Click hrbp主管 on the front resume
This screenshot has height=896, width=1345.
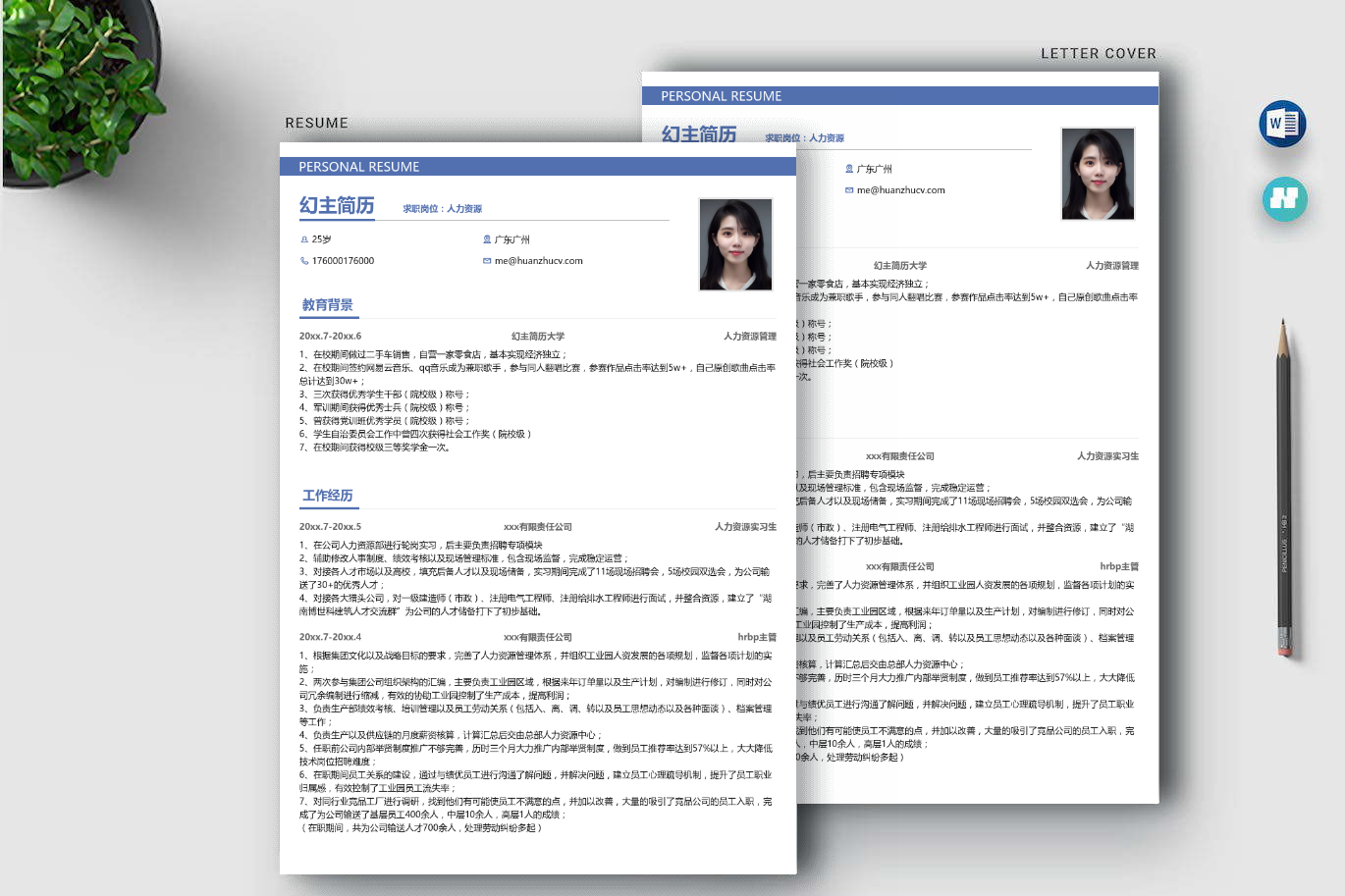pyautogui.click(x=757, y=637)
